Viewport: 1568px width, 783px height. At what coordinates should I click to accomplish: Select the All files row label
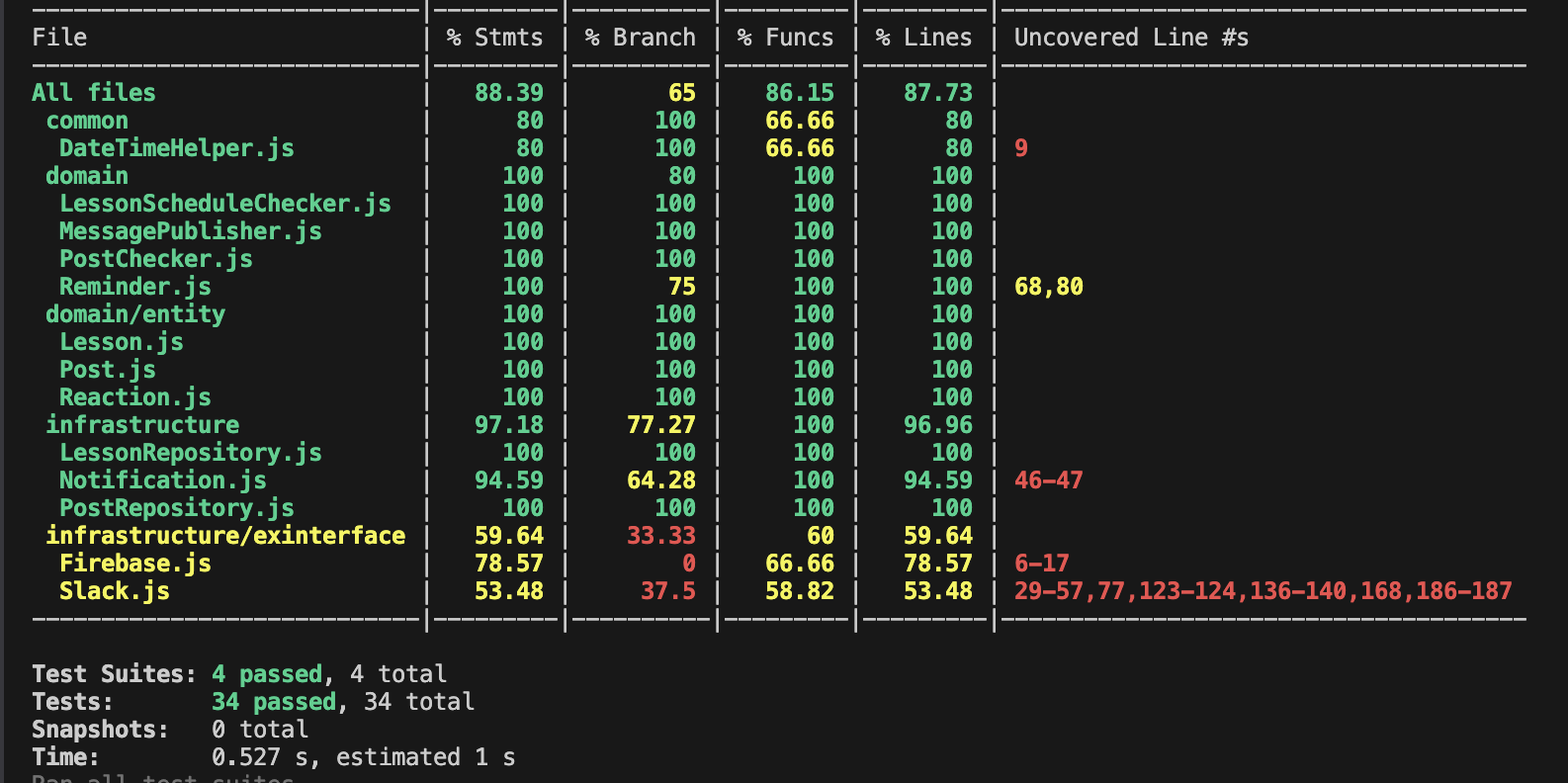tap(94, 93)
